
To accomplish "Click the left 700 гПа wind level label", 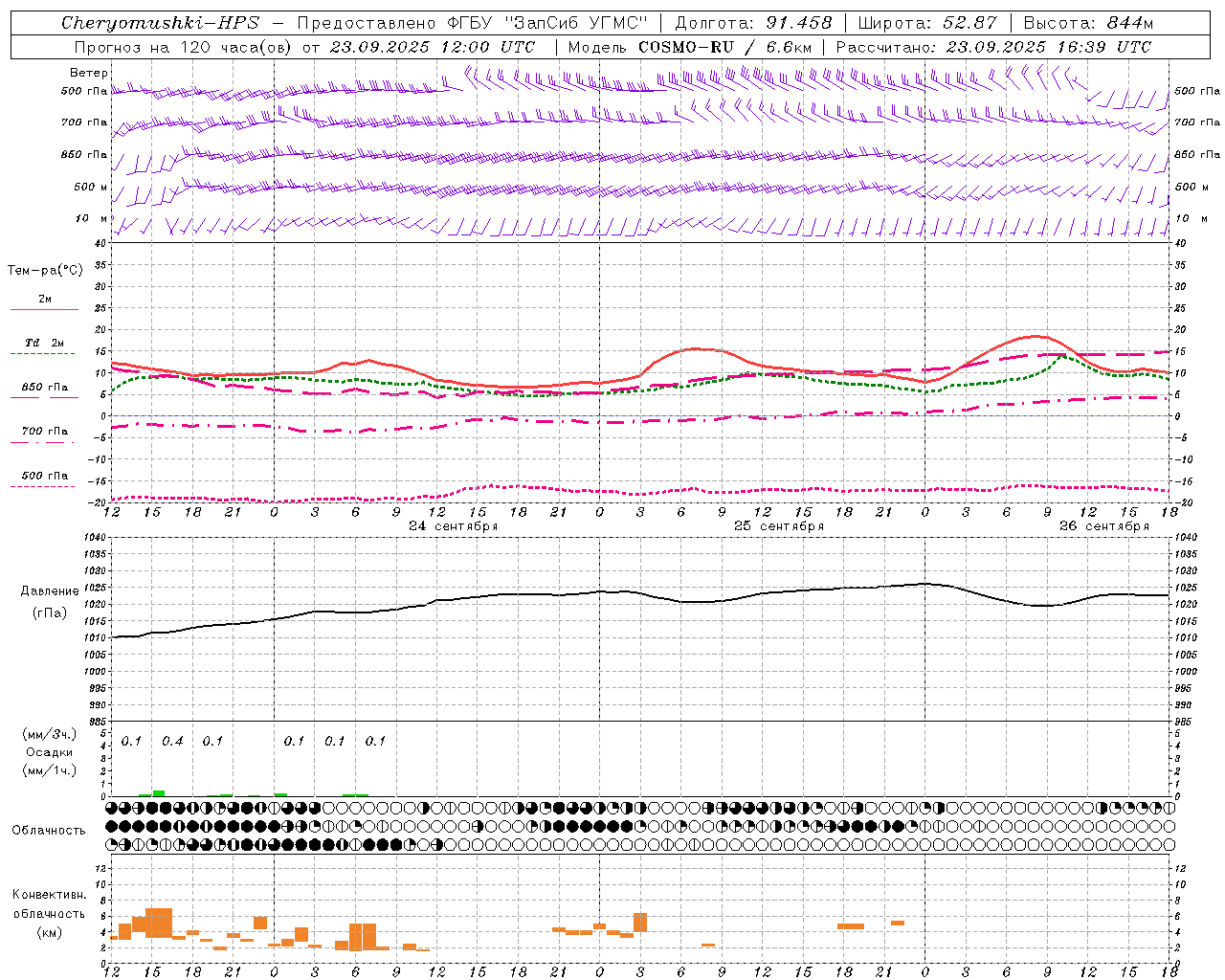I will coord(84,122).
